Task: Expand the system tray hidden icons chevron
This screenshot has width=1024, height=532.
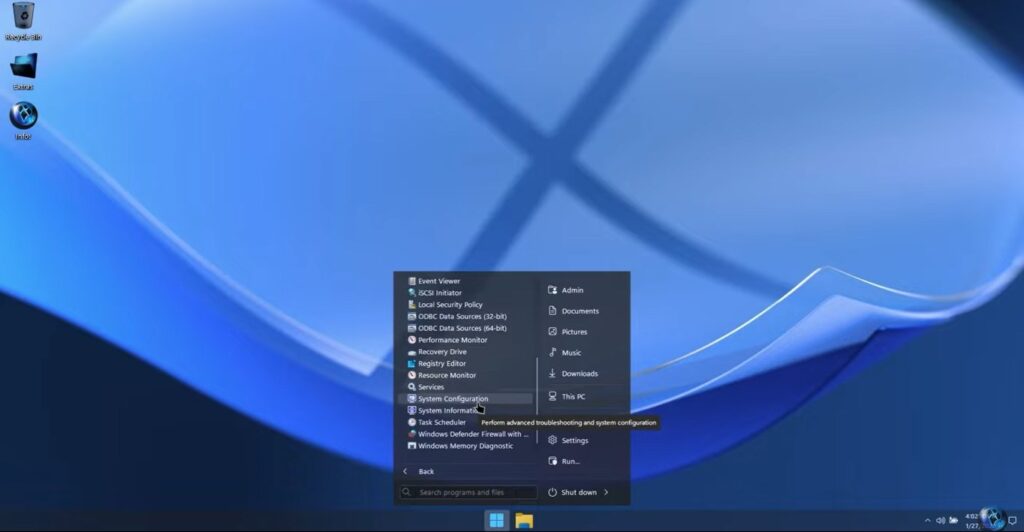Action: point(927,520)
